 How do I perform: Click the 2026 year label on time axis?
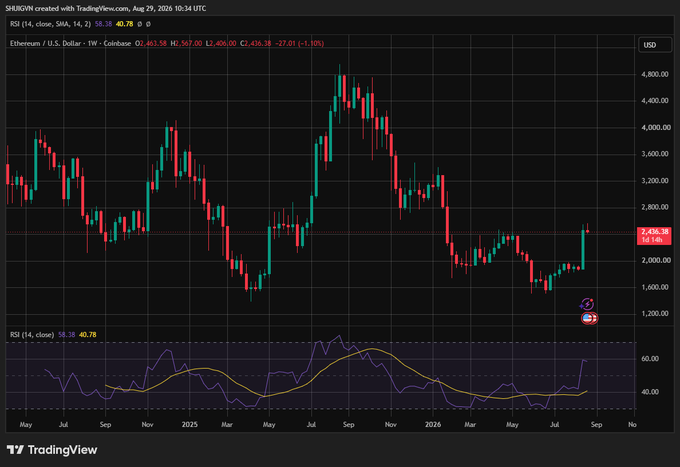433,425
